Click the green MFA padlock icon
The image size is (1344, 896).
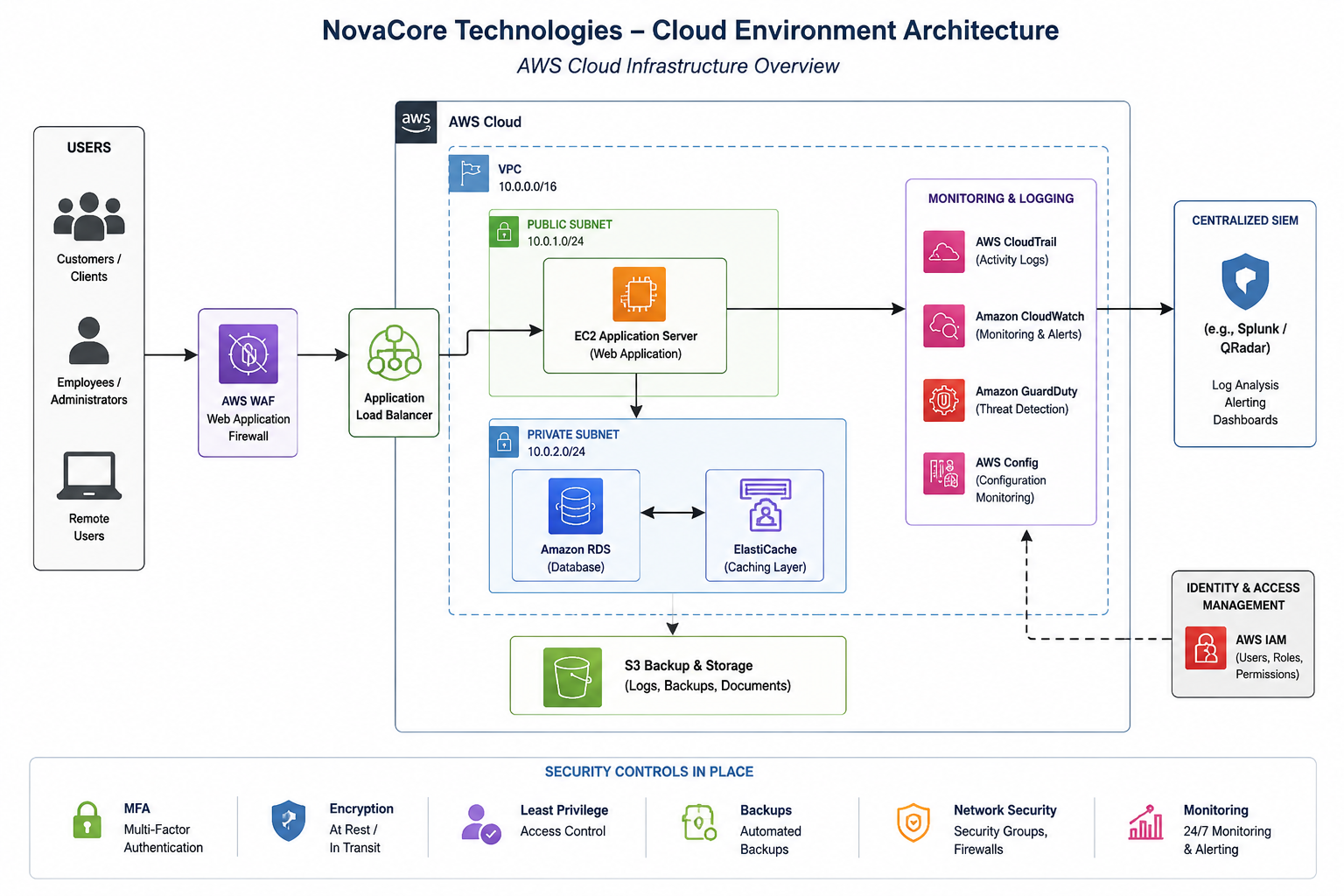click(87, 820)
